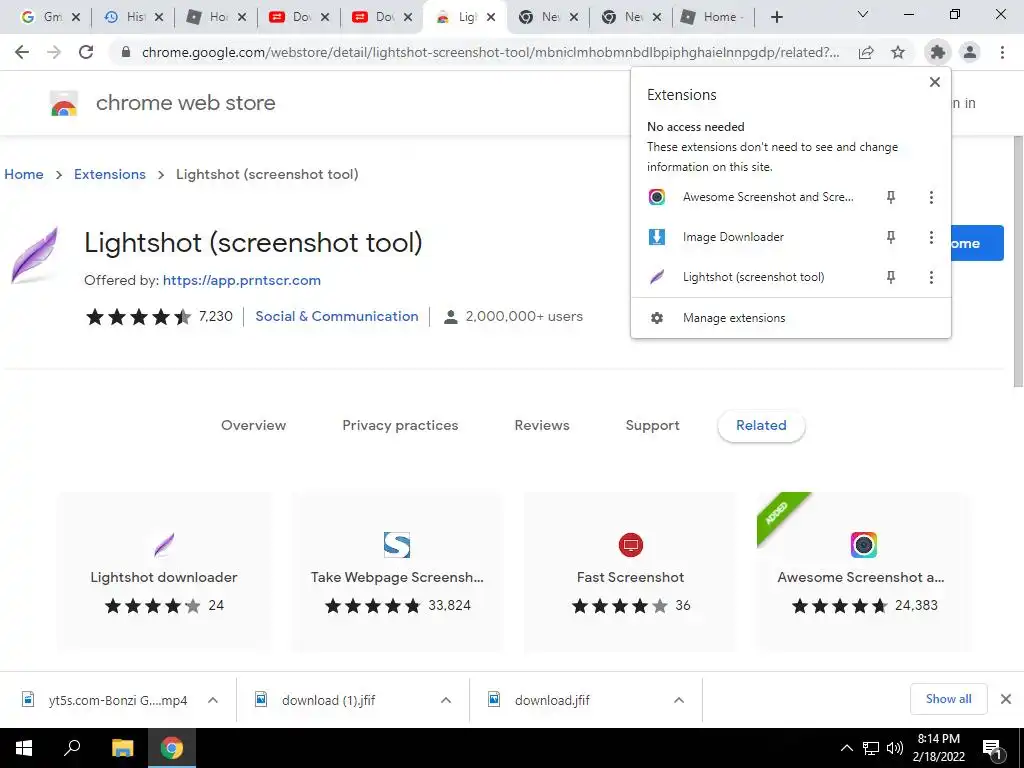Switch to the Reviews tab
Image resolution: width=1024 pixels, height=768 pixels.
tap(542, 425)
